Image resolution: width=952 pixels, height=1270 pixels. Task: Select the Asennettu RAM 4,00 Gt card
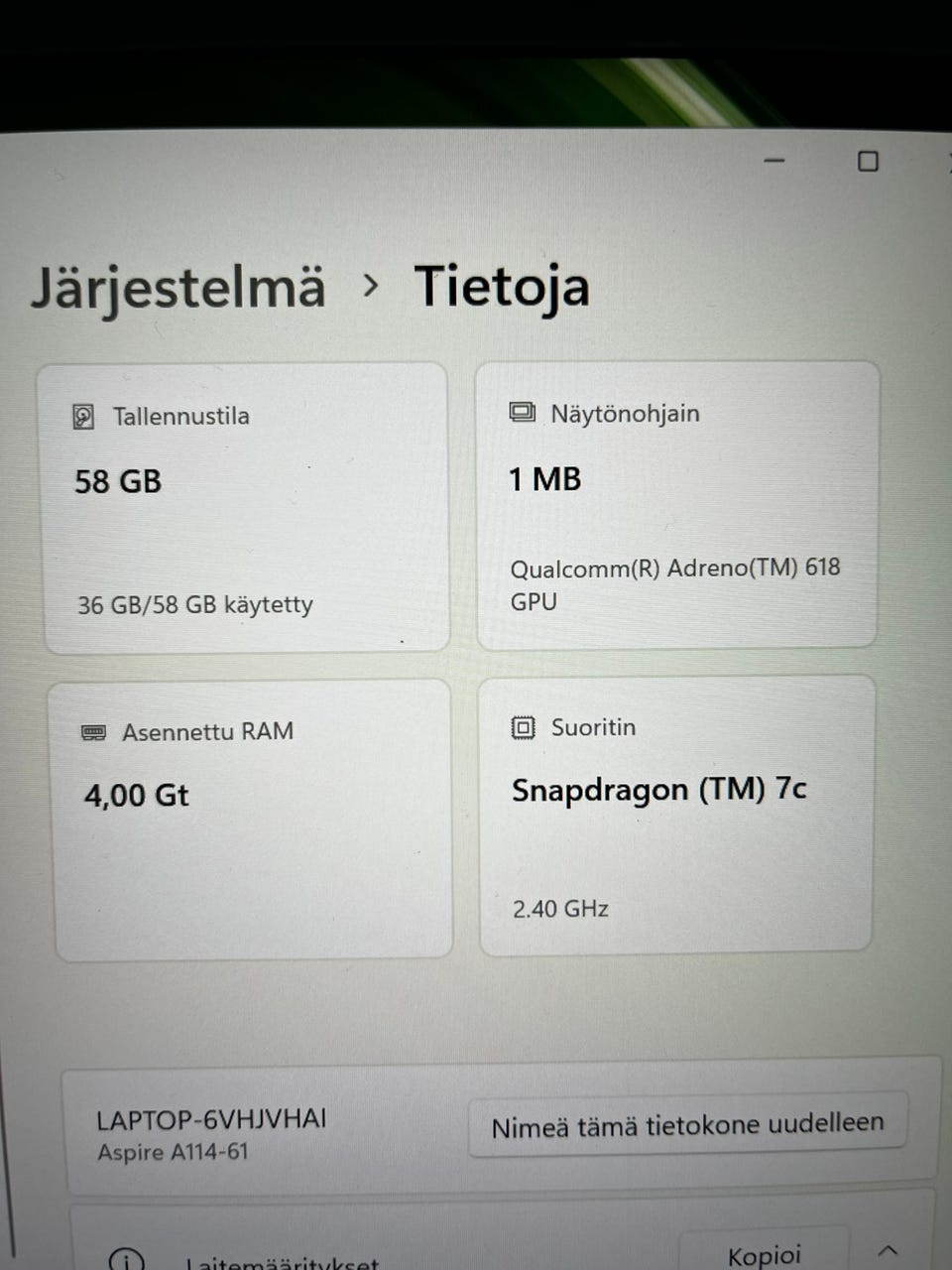252,821
